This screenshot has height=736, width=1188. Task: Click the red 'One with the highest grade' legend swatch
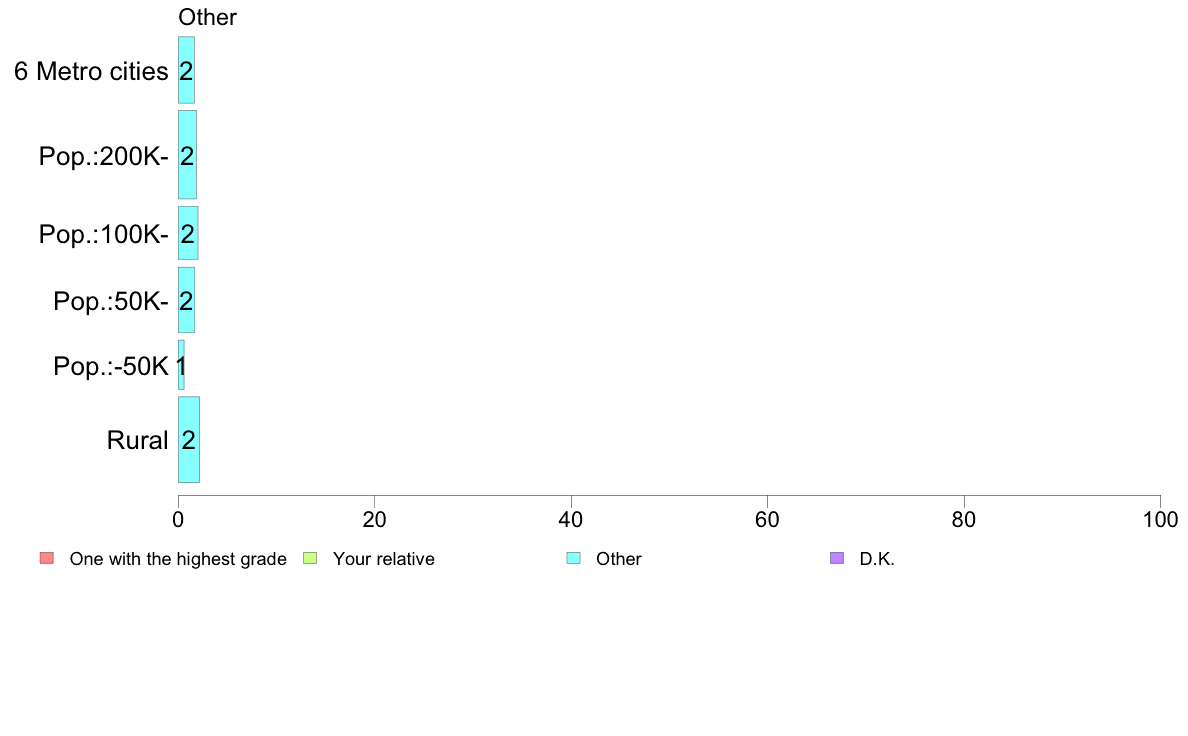[x=47, y=559]
